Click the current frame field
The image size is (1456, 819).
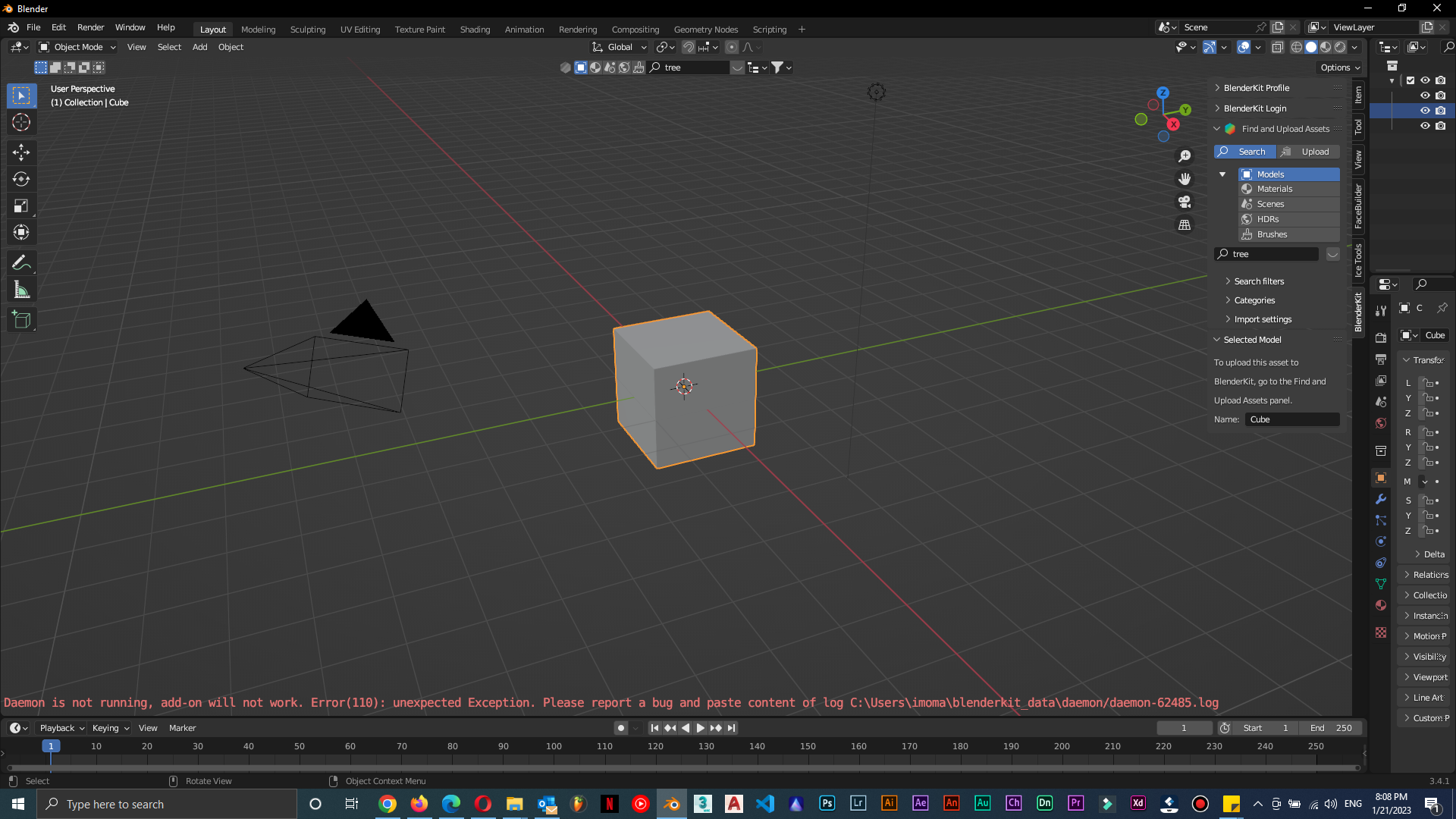(x=1184, y=728)
